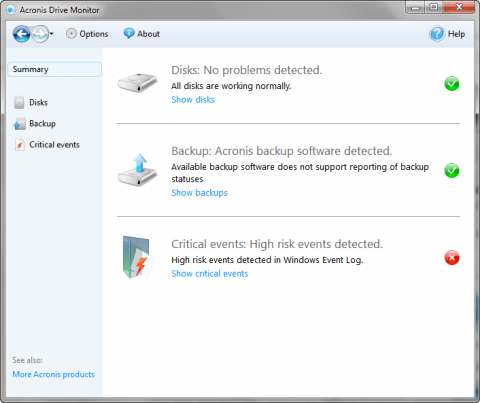Close the Acronis Drive Monitor window
This screenshot has height=403, width=480.
(x=459, y=7)
